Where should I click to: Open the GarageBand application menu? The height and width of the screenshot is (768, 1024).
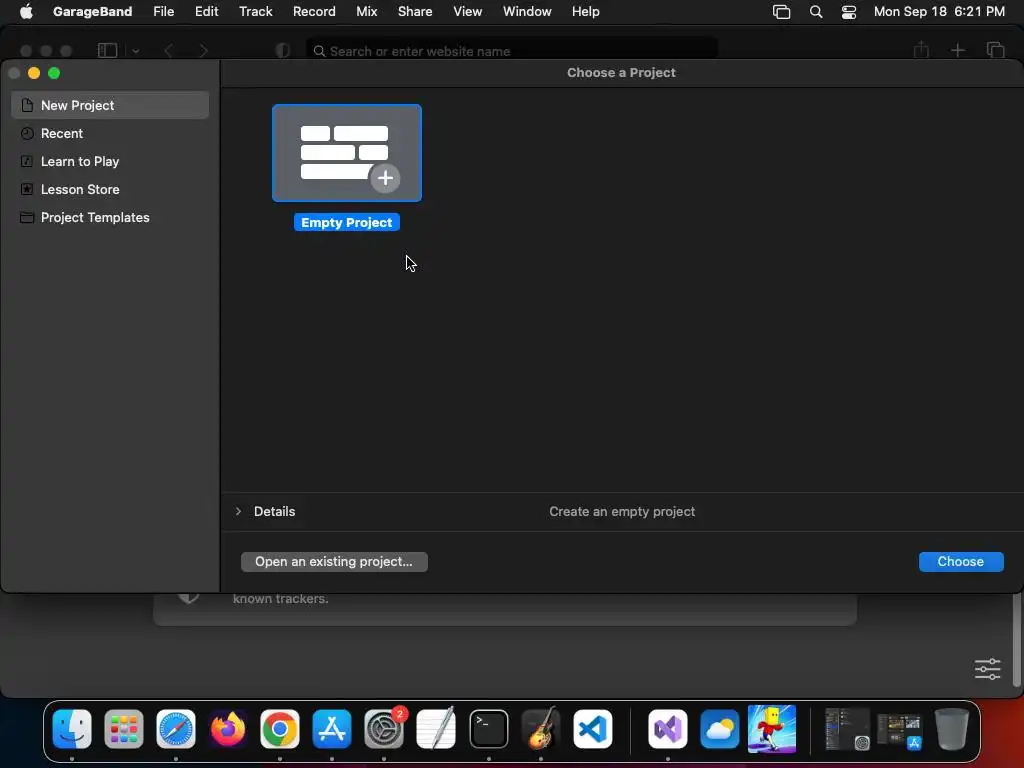[92, 11]
